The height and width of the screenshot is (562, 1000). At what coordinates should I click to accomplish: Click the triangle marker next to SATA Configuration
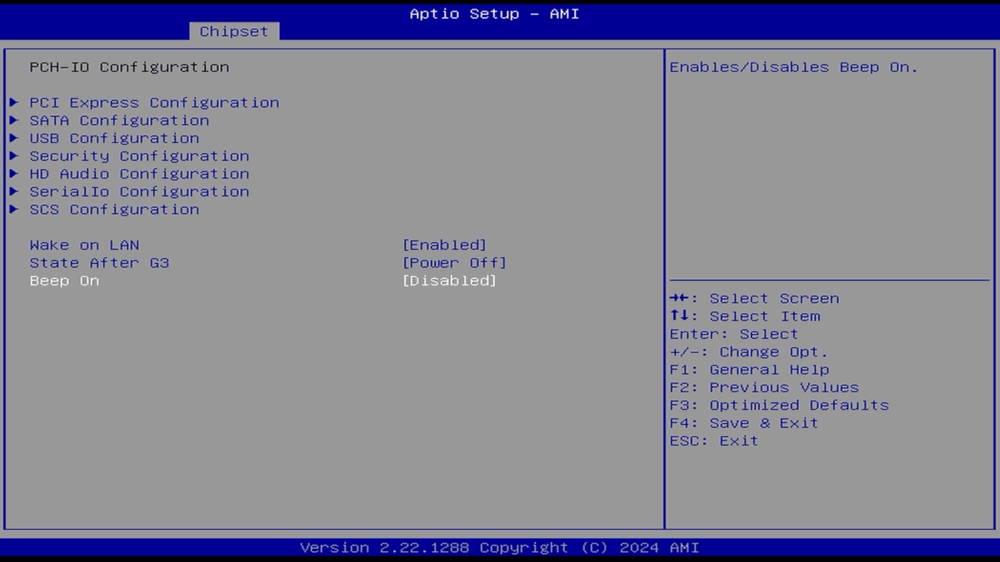pos(14,121)
